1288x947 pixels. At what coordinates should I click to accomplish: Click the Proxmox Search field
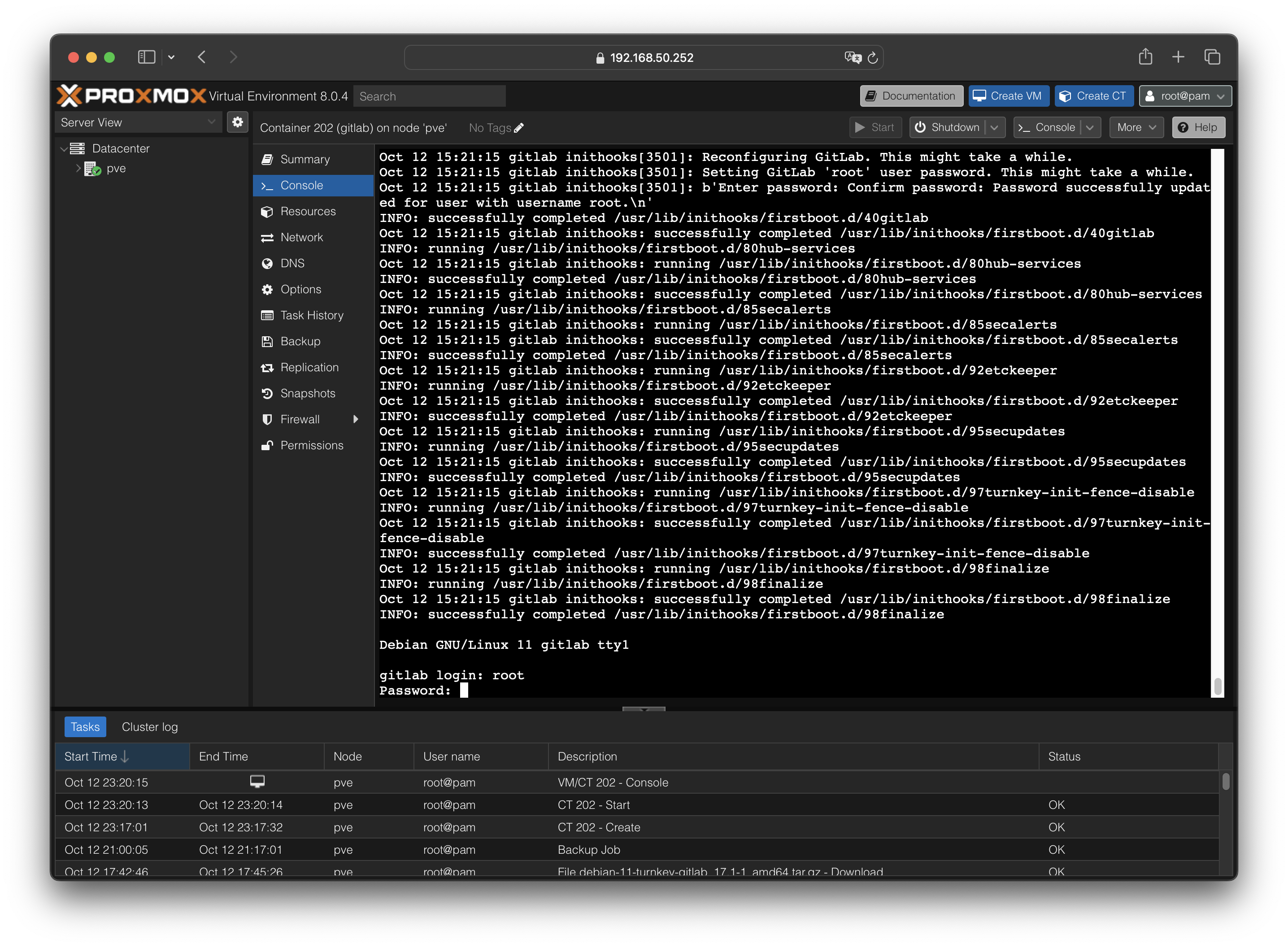click(429, 96)
